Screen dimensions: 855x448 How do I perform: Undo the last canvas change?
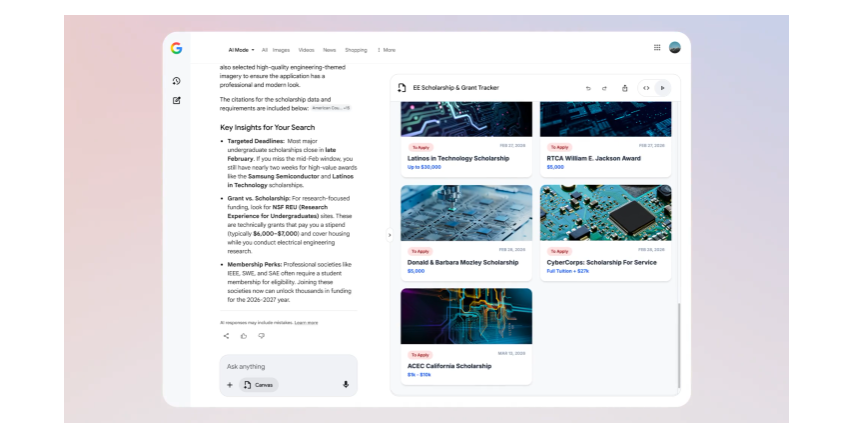588,88
